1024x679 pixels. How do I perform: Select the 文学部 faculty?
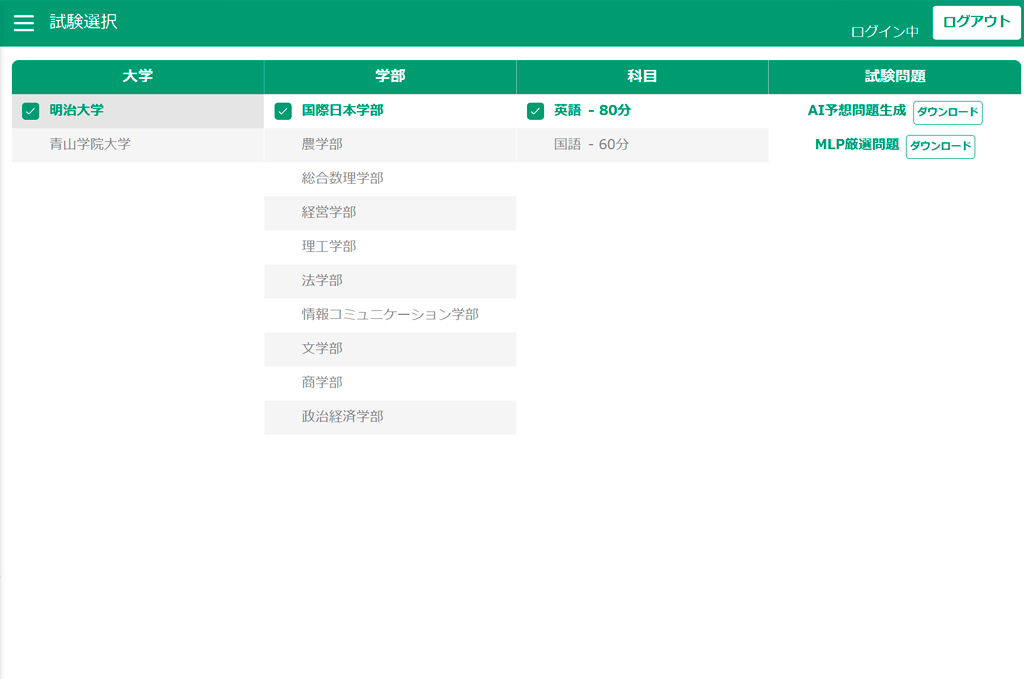tap(322, 348)
